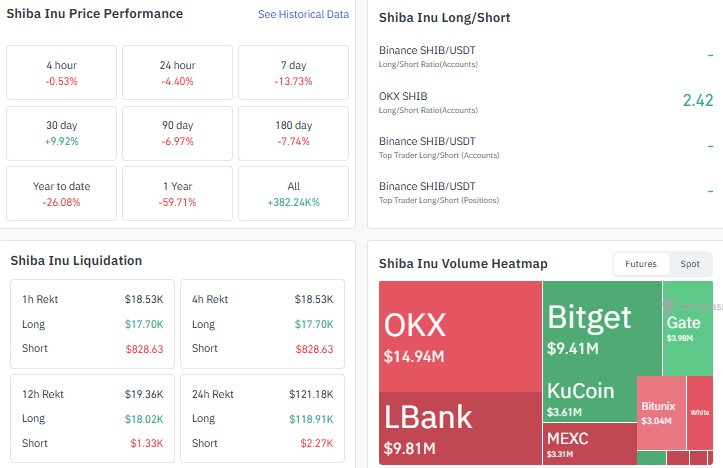Select the 4 hour performance card
723x468 pixels.
pos(61,72)
